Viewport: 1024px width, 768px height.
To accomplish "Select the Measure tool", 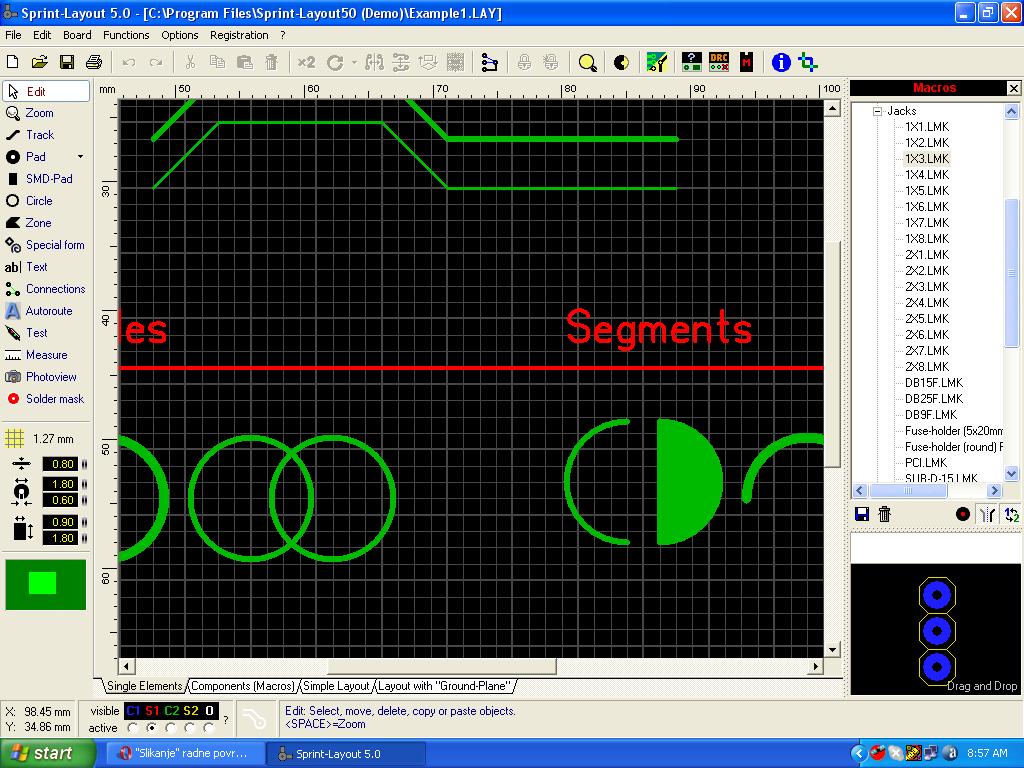I will click(x=46, y=355).
